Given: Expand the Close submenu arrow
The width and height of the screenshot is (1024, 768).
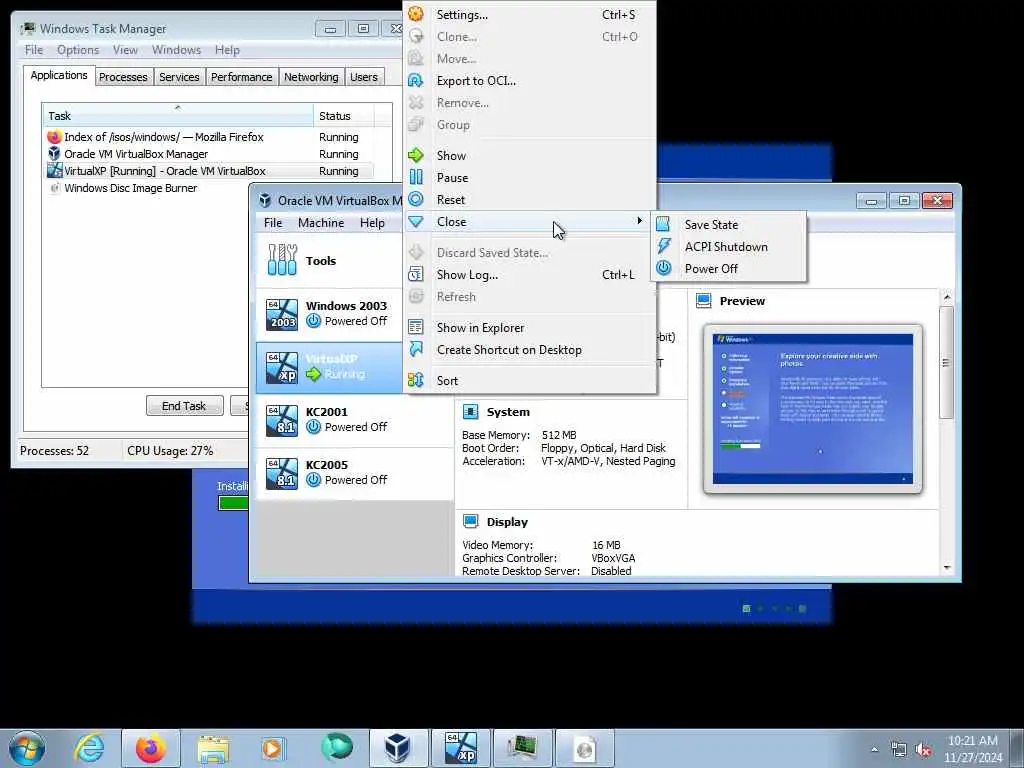Looking at the screenshot, I should (x=639, y=221).
